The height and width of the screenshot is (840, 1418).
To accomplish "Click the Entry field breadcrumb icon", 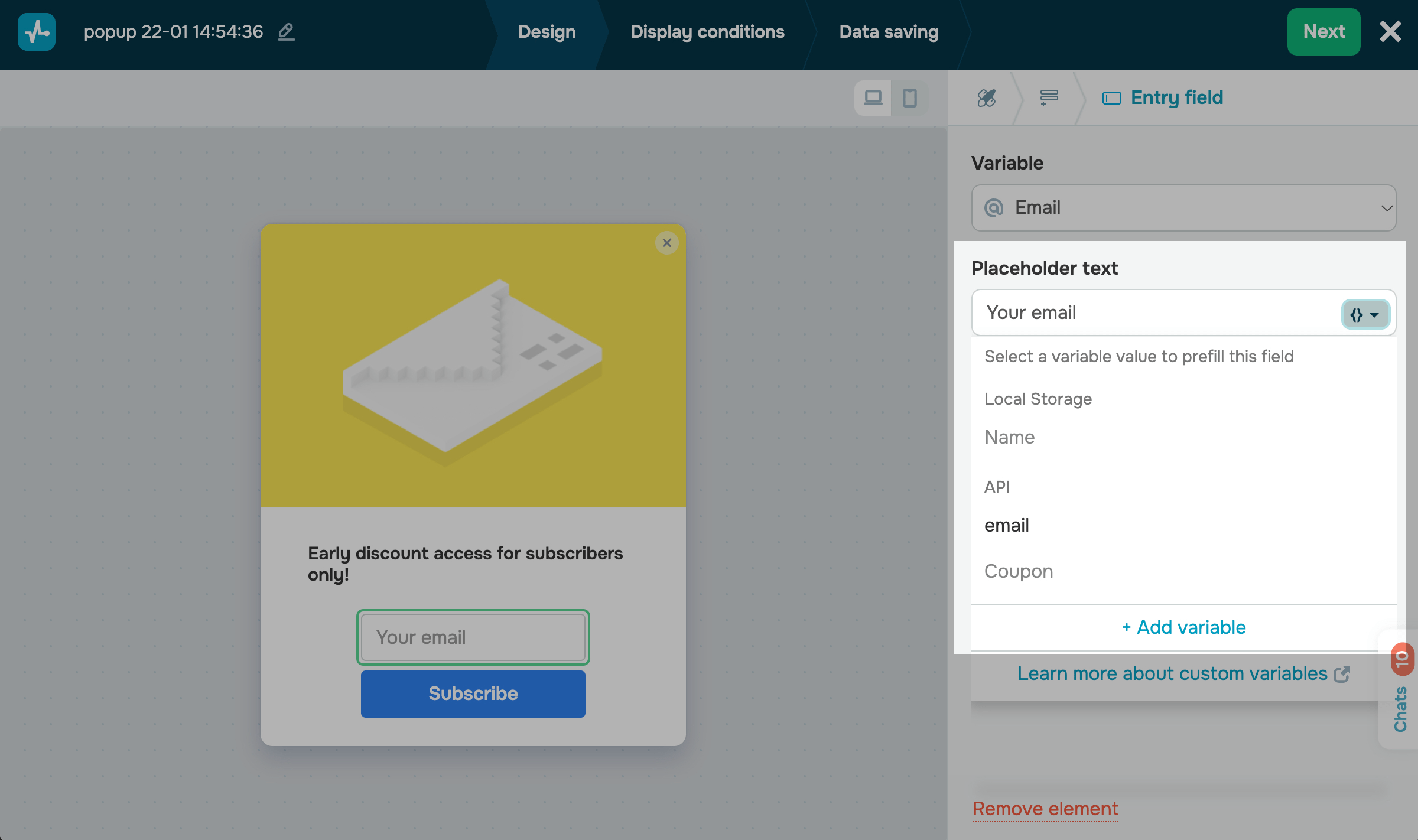I will (1111, 98).
